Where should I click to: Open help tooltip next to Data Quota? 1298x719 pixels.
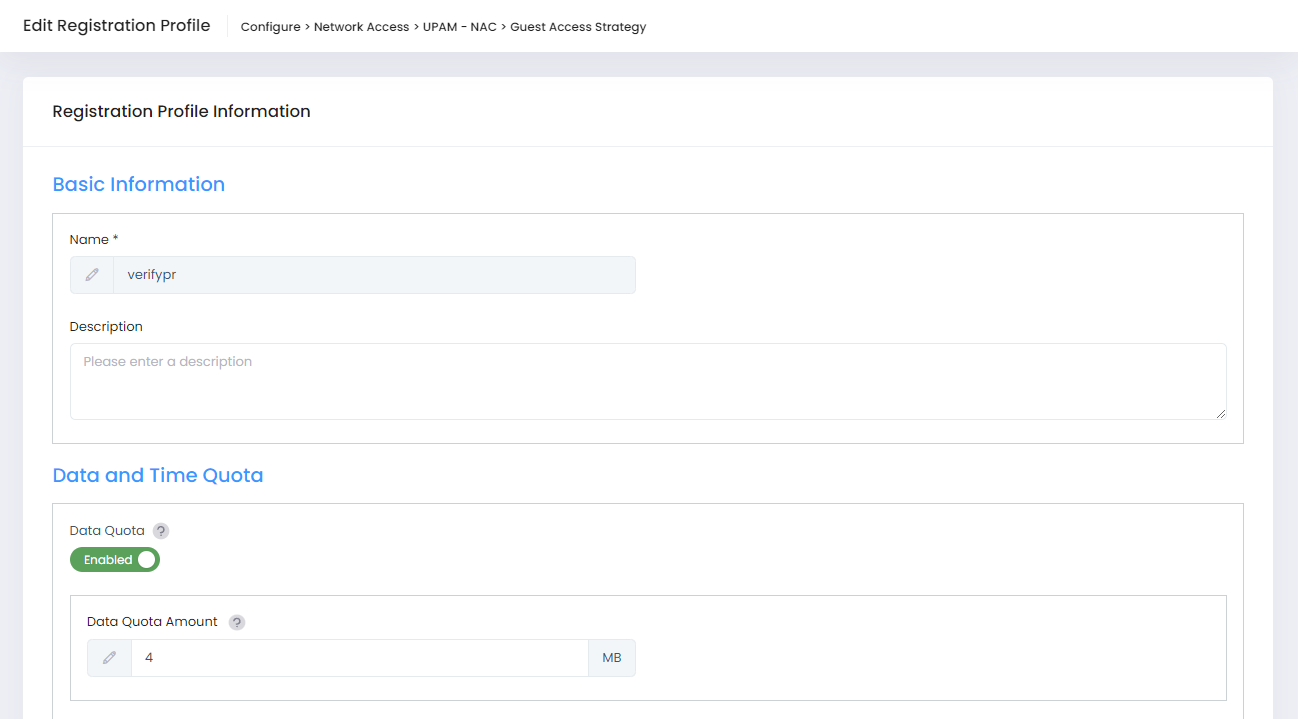161,531
